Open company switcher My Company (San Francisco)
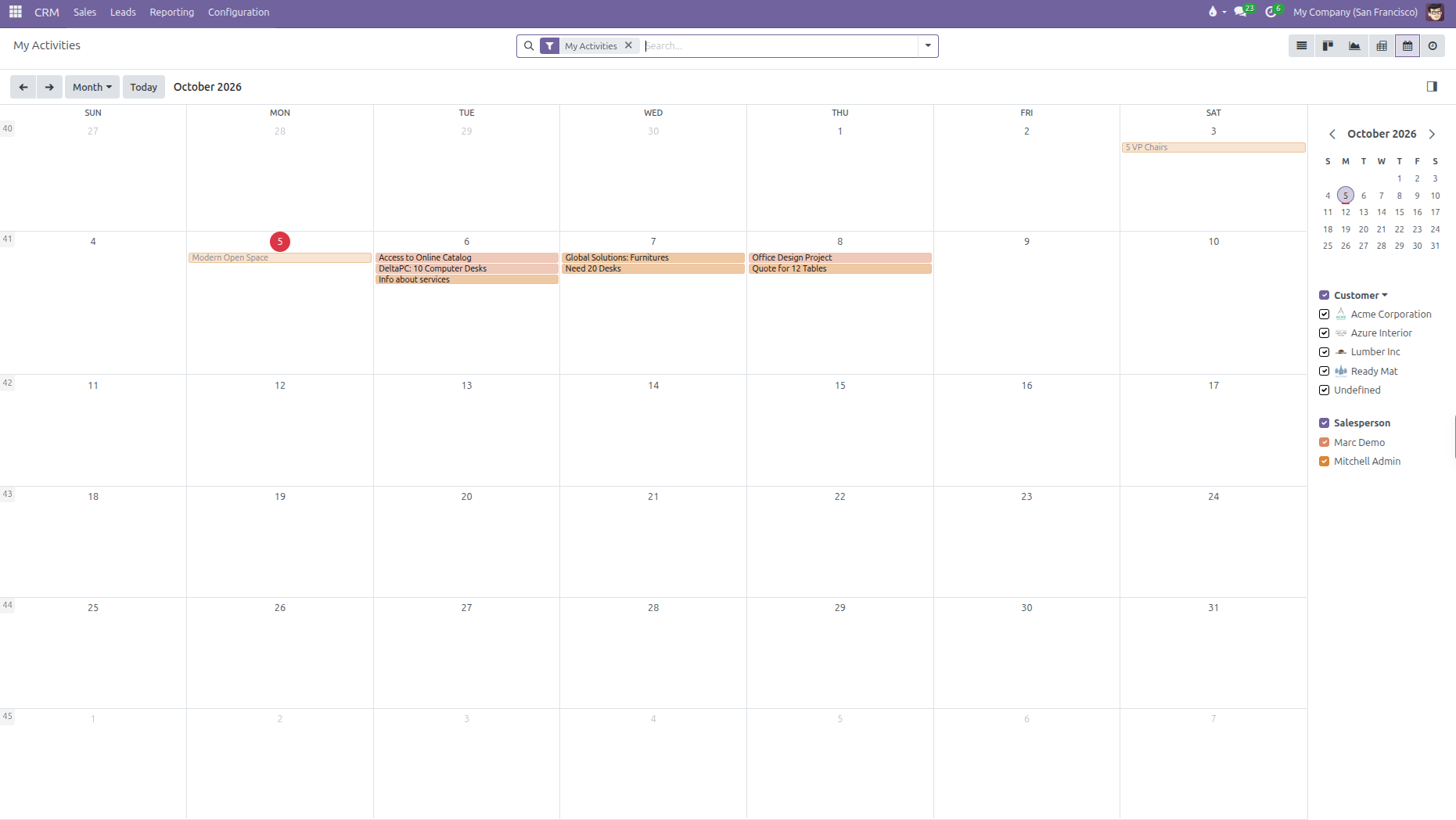Screen dimensions: 1456x820 pyautogui.click(x=1355, y=12)
